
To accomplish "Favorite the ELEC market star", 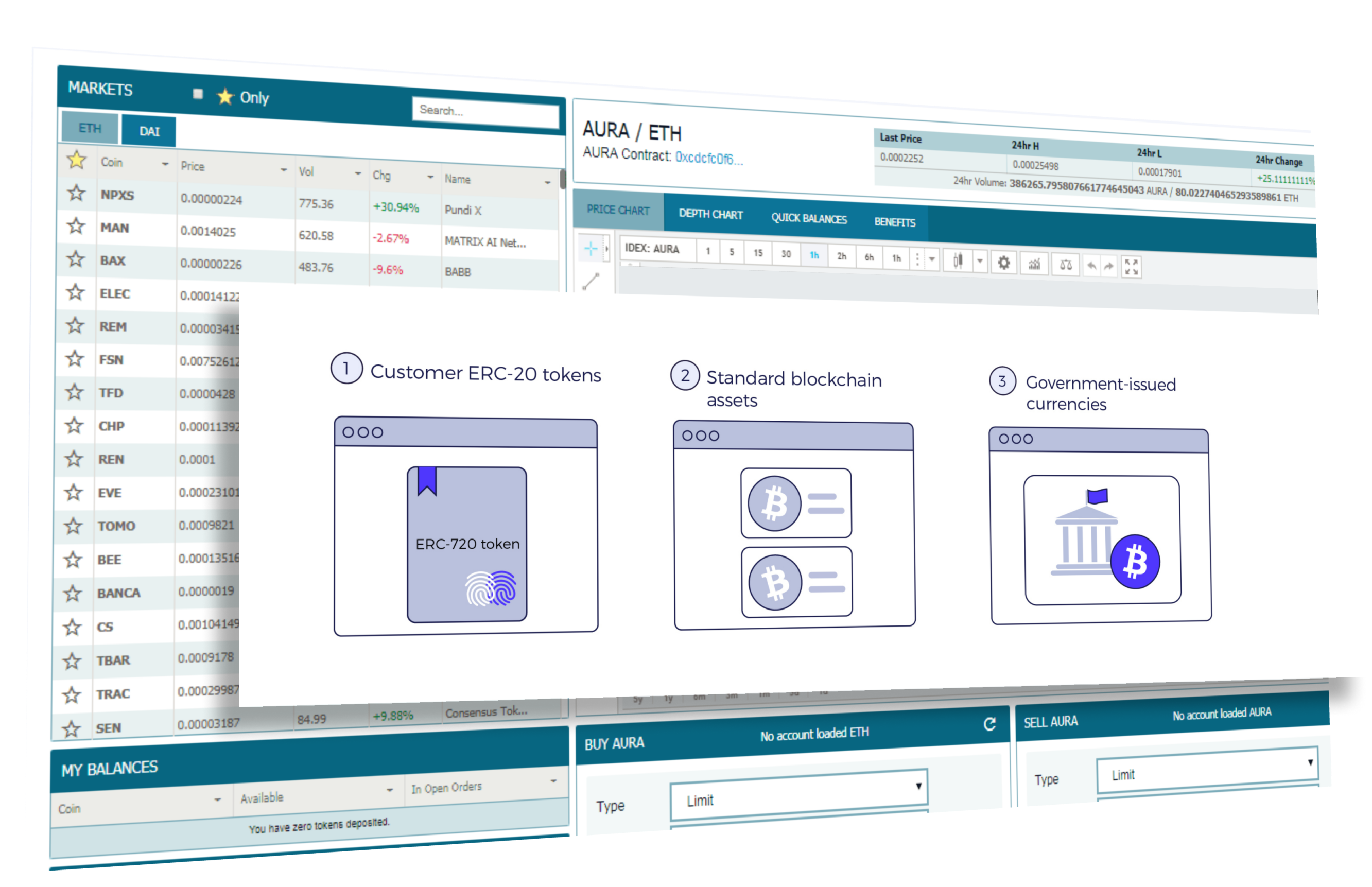I will 76,292.
